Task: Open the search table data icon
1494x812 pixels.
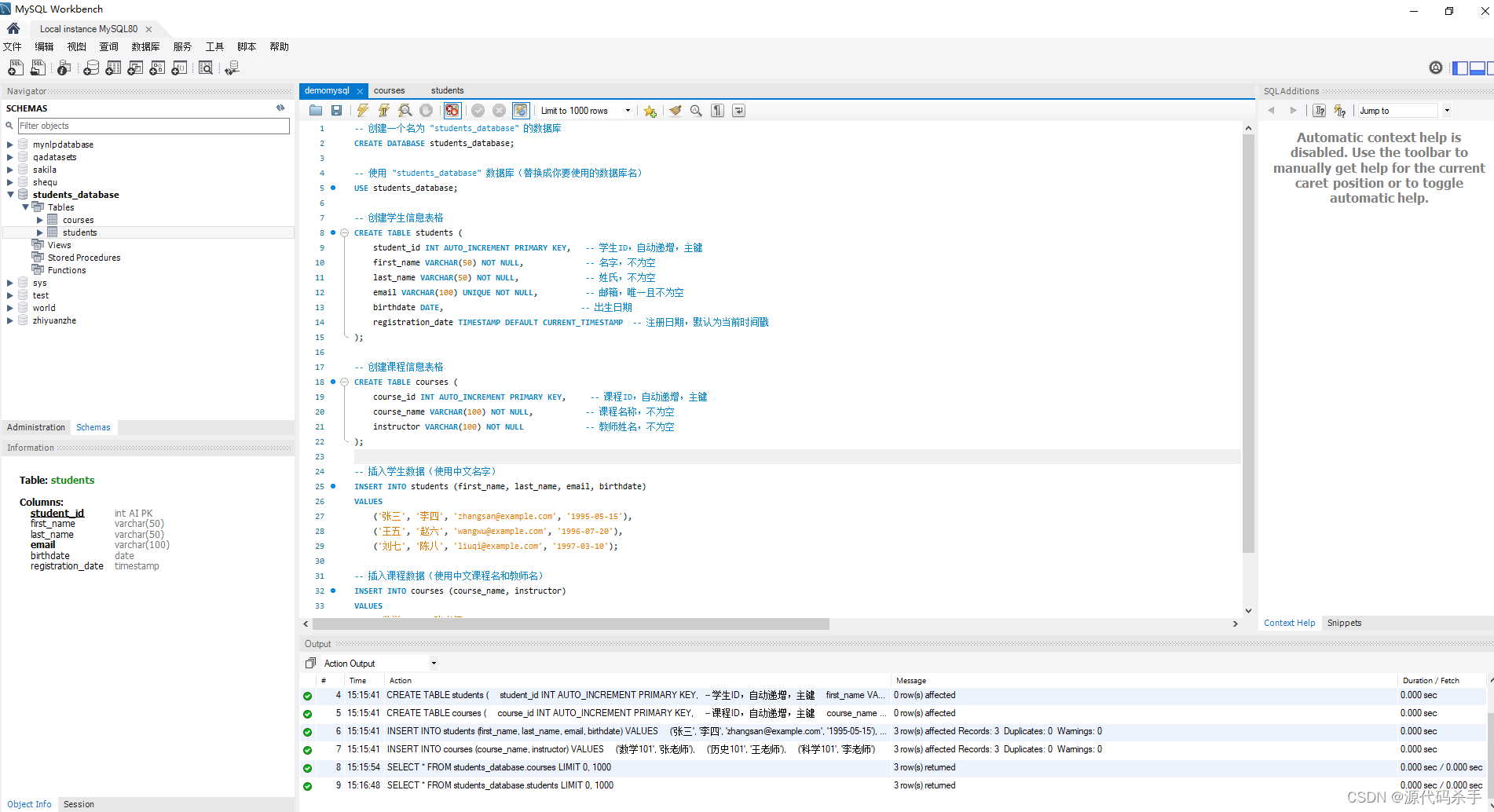Action: (206, 68)
